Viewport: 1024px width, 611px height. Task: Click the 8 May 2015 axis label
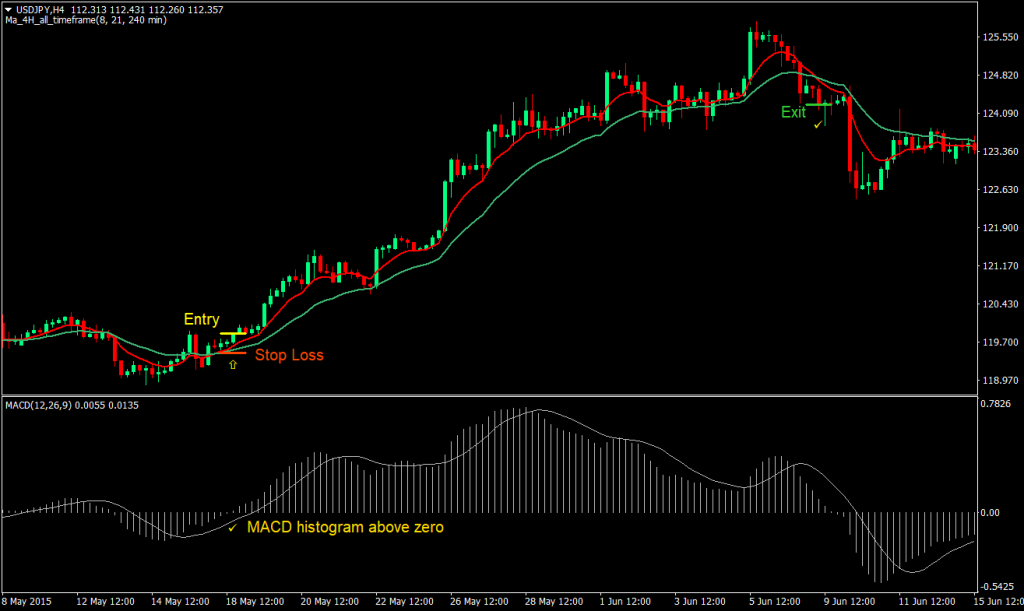click(25, 602)
